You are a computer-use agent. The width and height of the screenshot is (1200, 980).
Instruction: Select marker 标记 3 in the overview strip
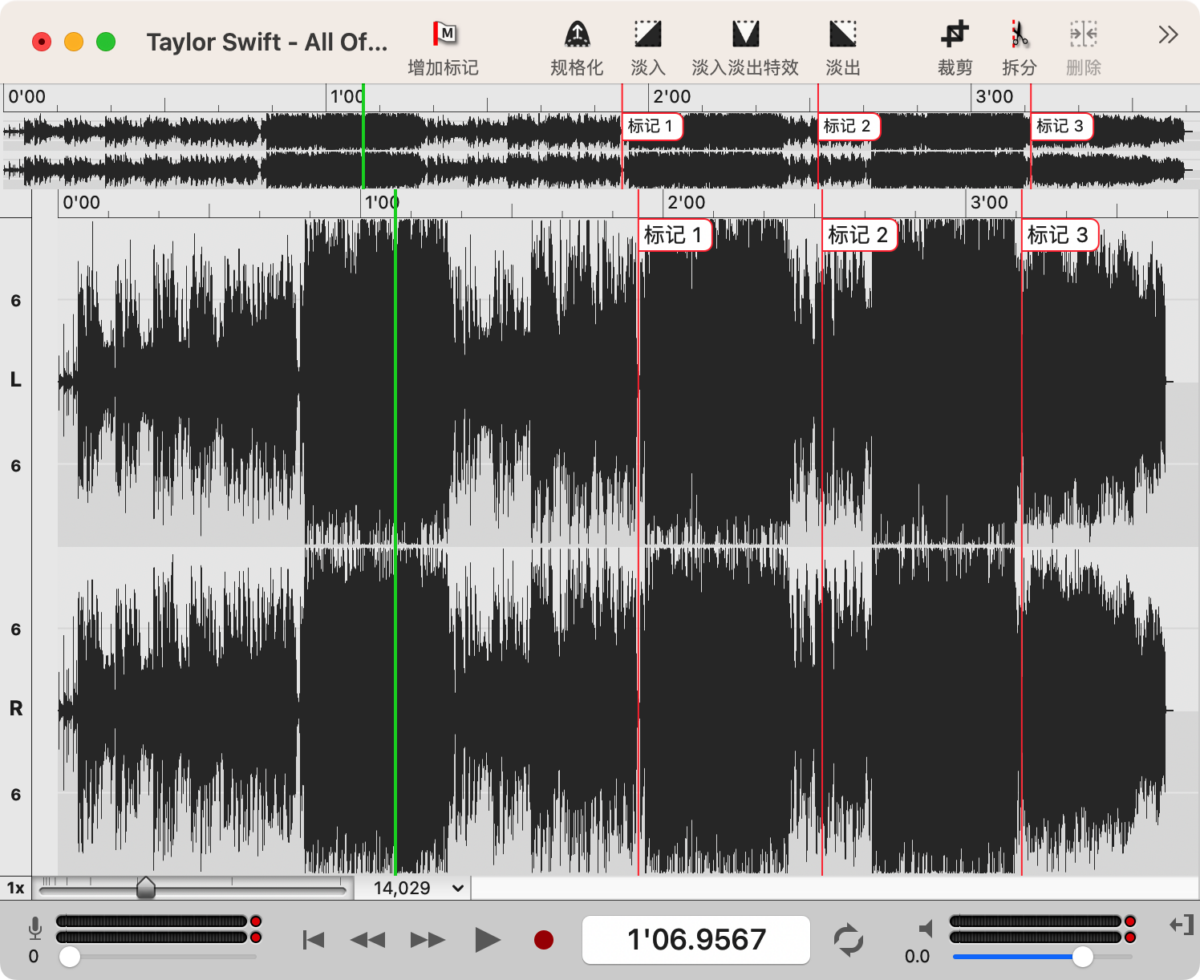[x=1060, y=126]
